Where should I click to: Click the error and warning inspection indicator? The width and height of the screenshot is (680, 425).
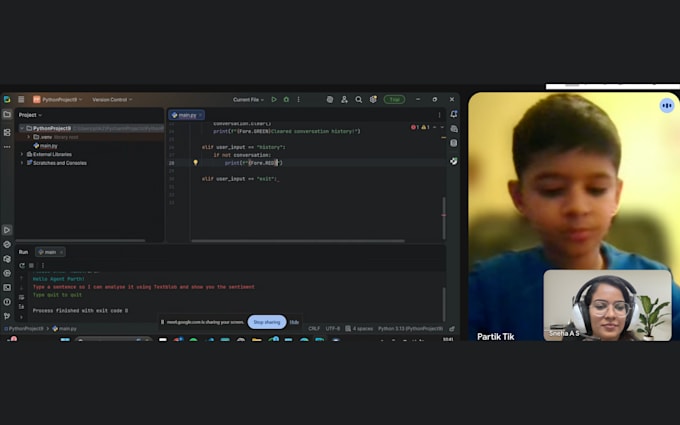[421, 127]
